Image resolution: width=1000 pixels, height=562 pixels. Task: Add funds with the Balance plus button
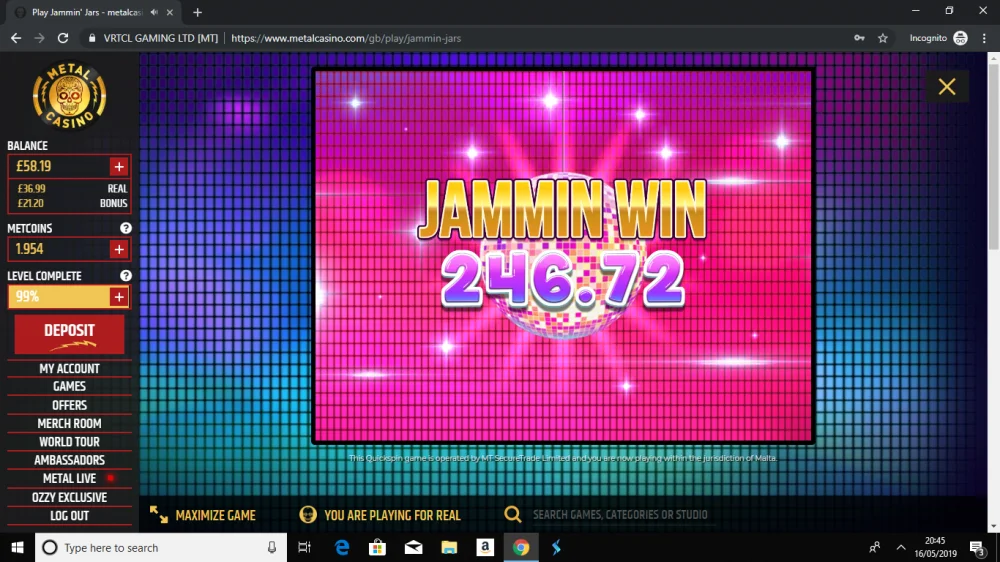pyautogui.click(x=119, y=166)
